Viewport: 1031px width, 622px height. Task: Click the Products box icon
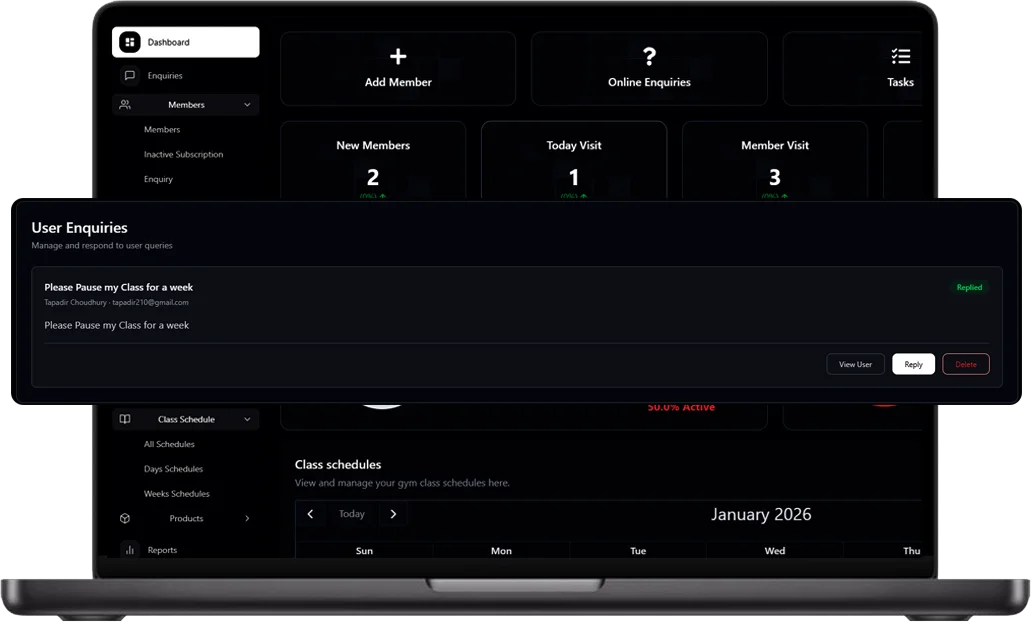click(125, 519)
